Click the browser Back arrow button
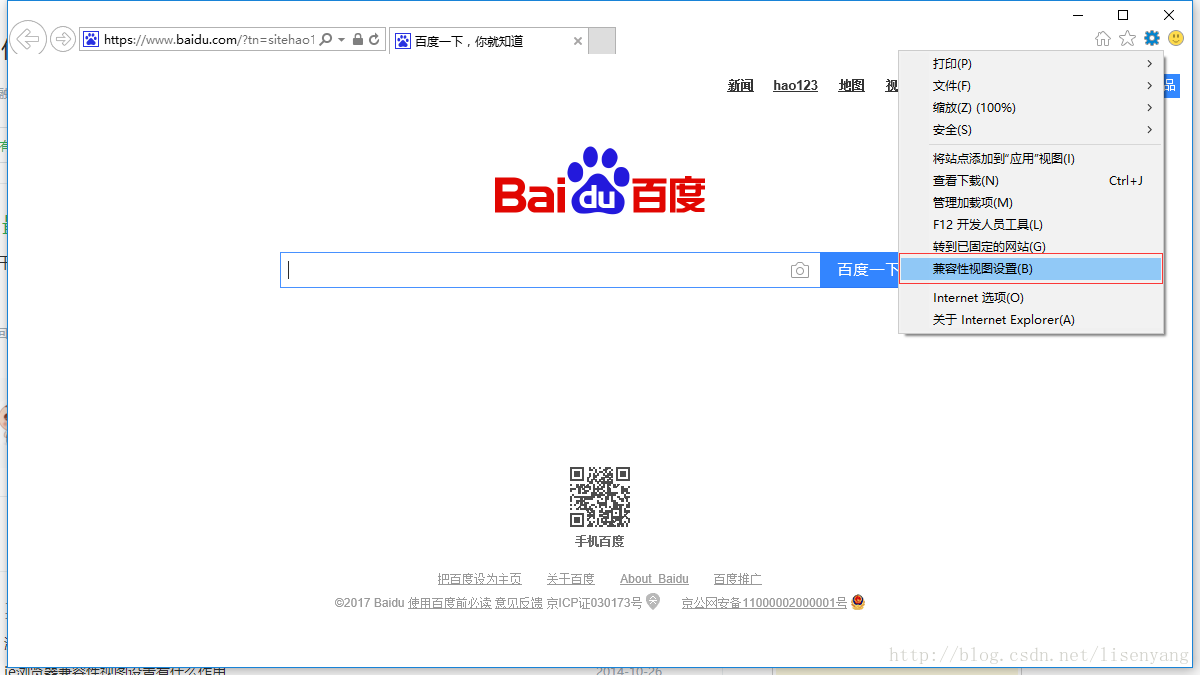This screenshot has width=1200, height=675. tap(28, 40)
